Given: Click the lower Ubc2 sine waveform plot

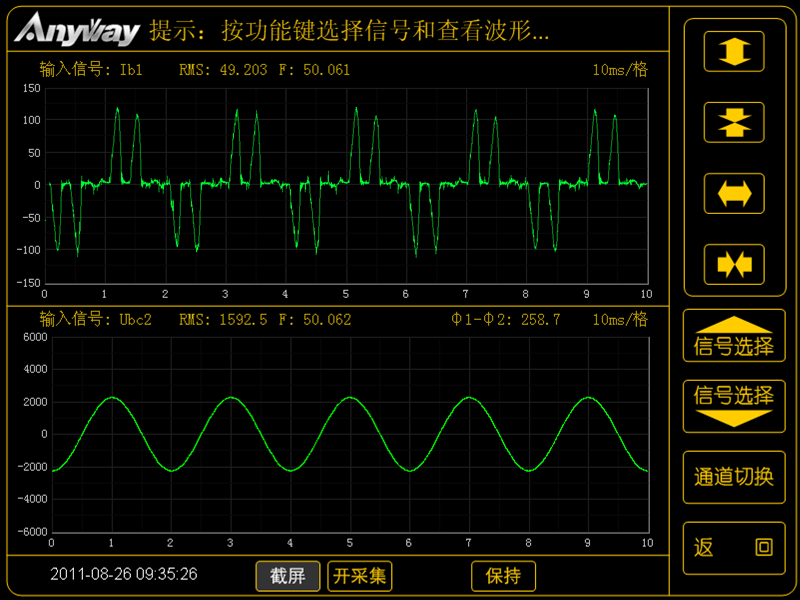Looking at the screenshot, I should tap(350, 434).
